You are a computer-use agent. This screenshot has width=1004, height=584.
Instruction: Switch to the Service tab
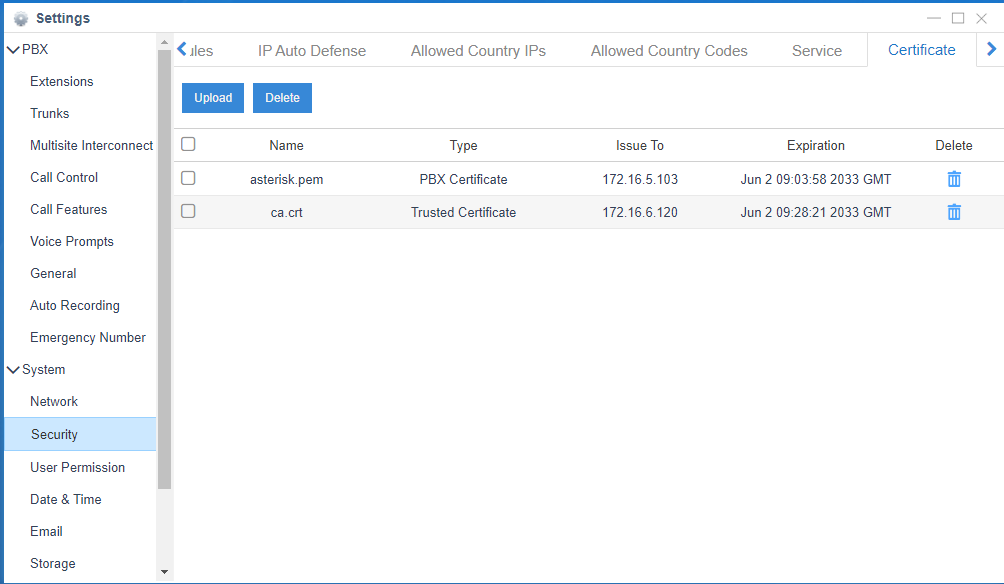[817, 51]
